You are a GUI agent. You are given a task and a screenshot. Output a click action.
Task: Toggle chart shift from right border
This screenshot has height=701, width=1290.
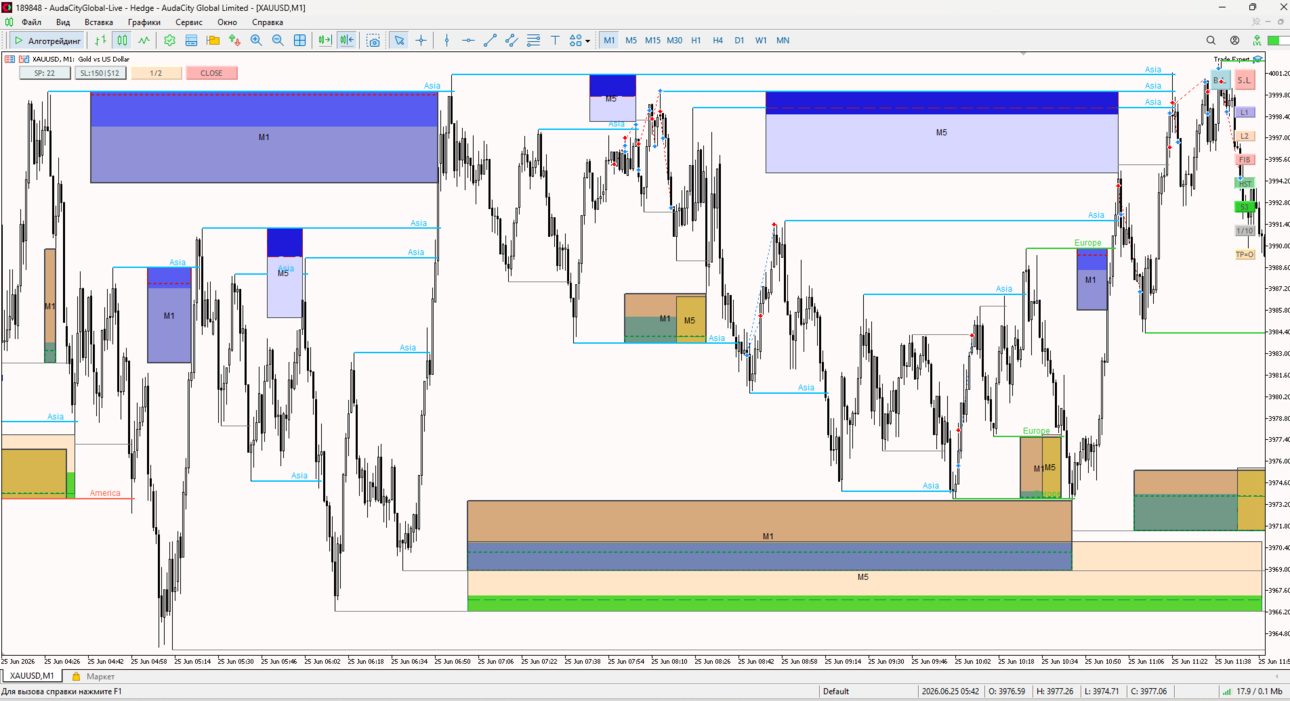(x=325, y=40)
